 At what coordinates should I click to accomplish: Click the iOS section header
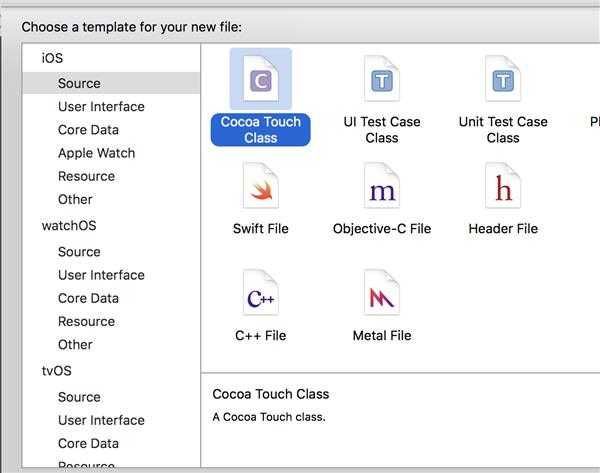tap(52, 58)
